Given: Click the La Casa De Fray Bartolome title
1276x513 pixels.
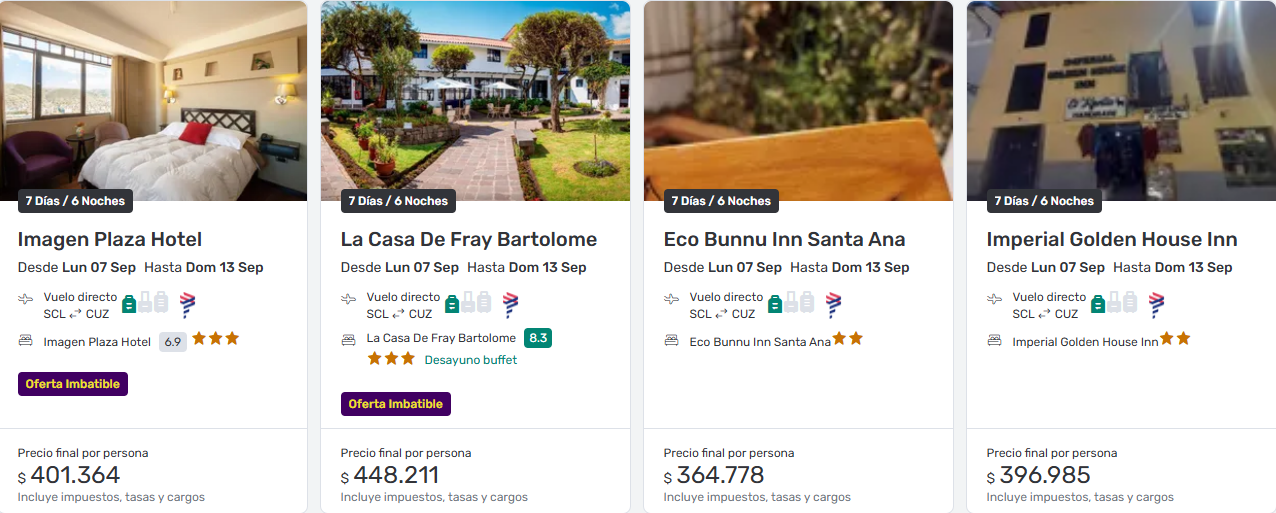Looking at the screenshot, I should pyautogui.click(x=469, y=240).
